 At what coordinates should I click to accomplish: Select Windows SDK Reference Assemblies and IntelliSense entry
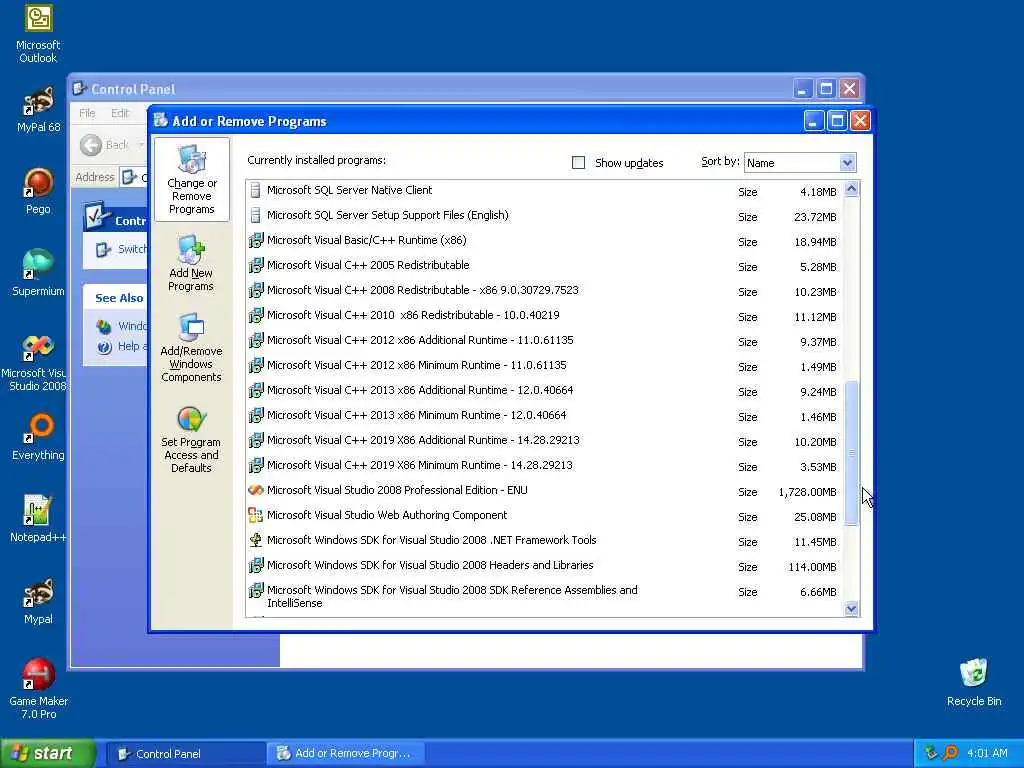(546, 596)
